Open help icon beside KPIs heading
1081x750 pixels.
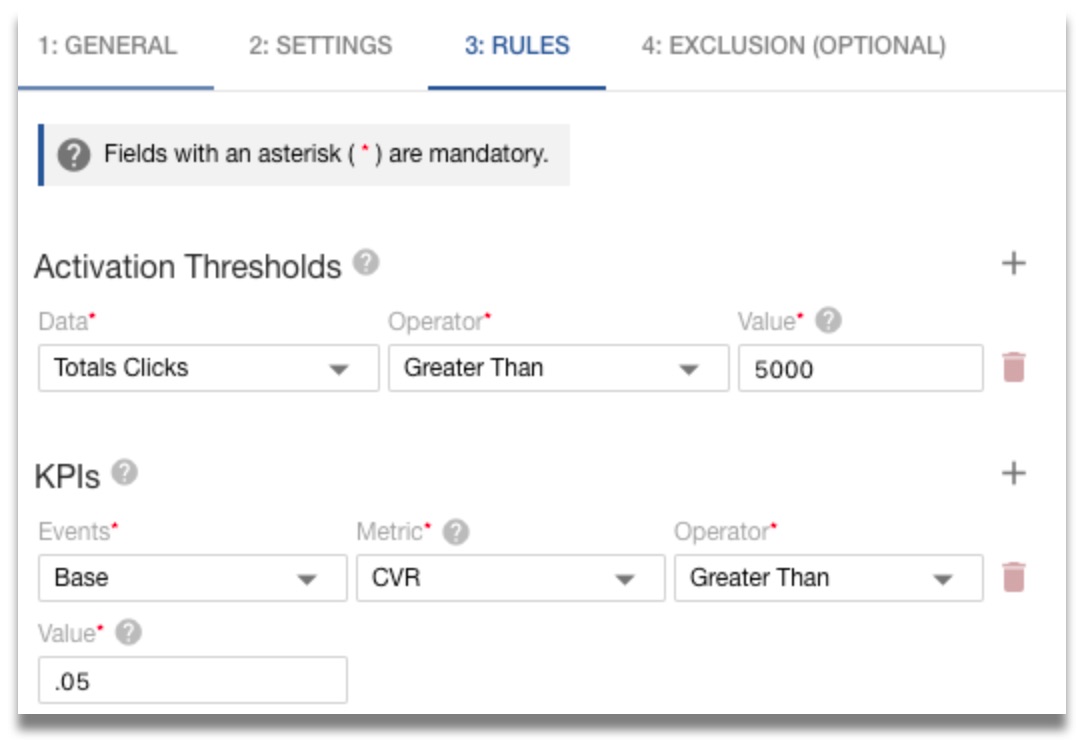pos(125,473)
